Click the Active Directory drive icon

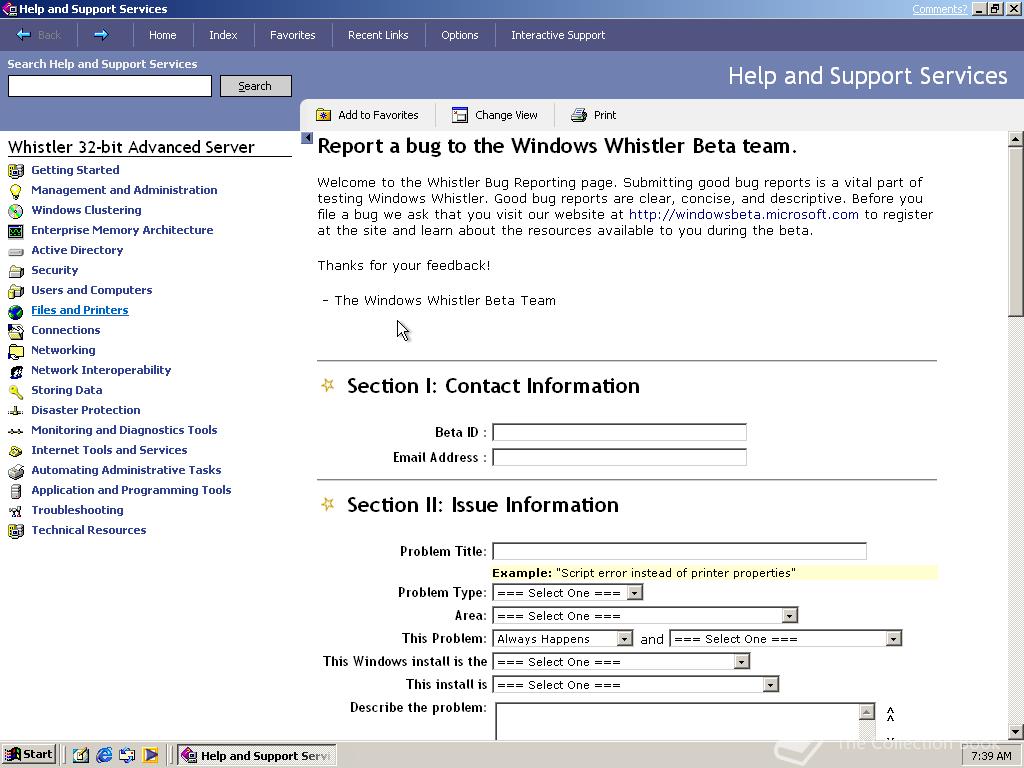click(16, 251)
